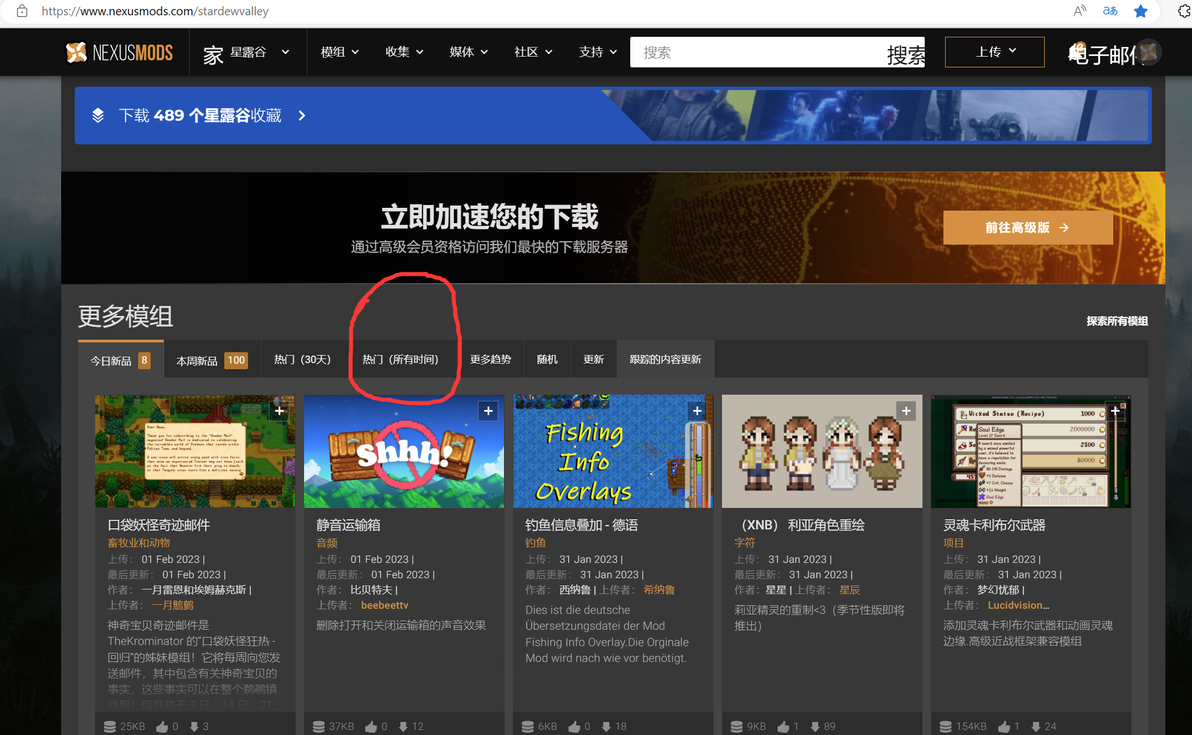Open the 口袋妖怪奇迹邮件 title link
The width and height of the screenshot is (1192, 735).
158,525
